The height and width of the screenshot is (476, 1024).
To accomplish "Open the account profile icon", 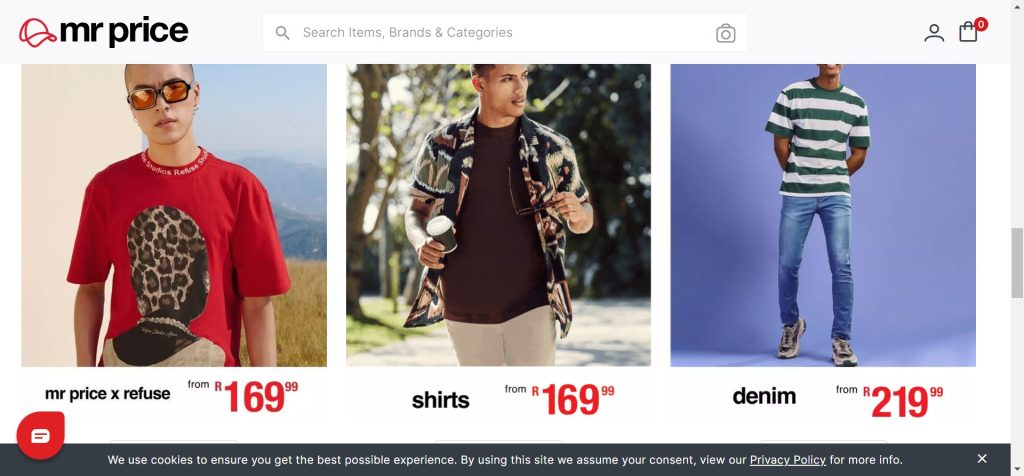I will coord(934,33).
